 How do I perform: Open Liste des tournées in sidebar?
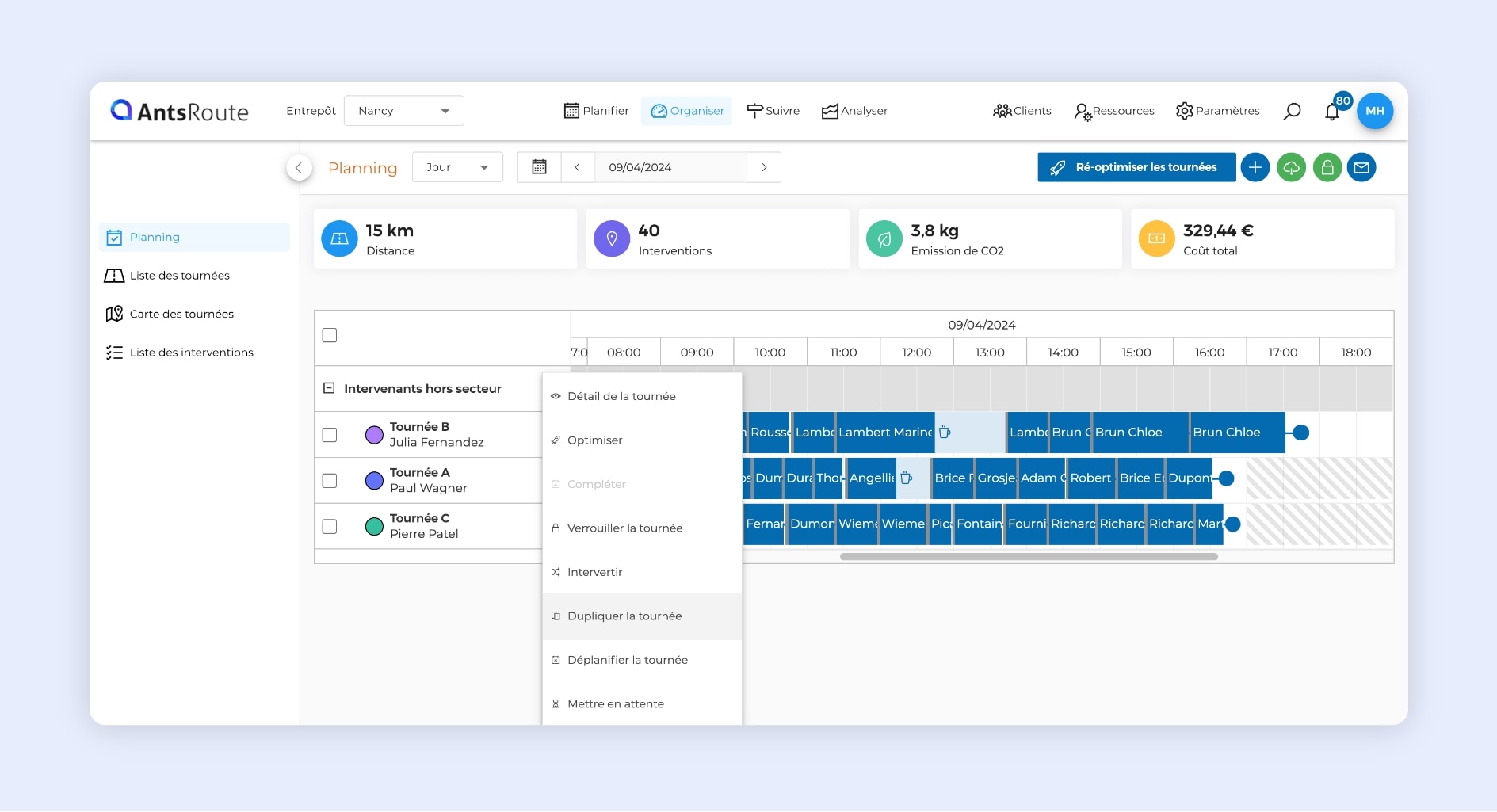coord(179,276)
